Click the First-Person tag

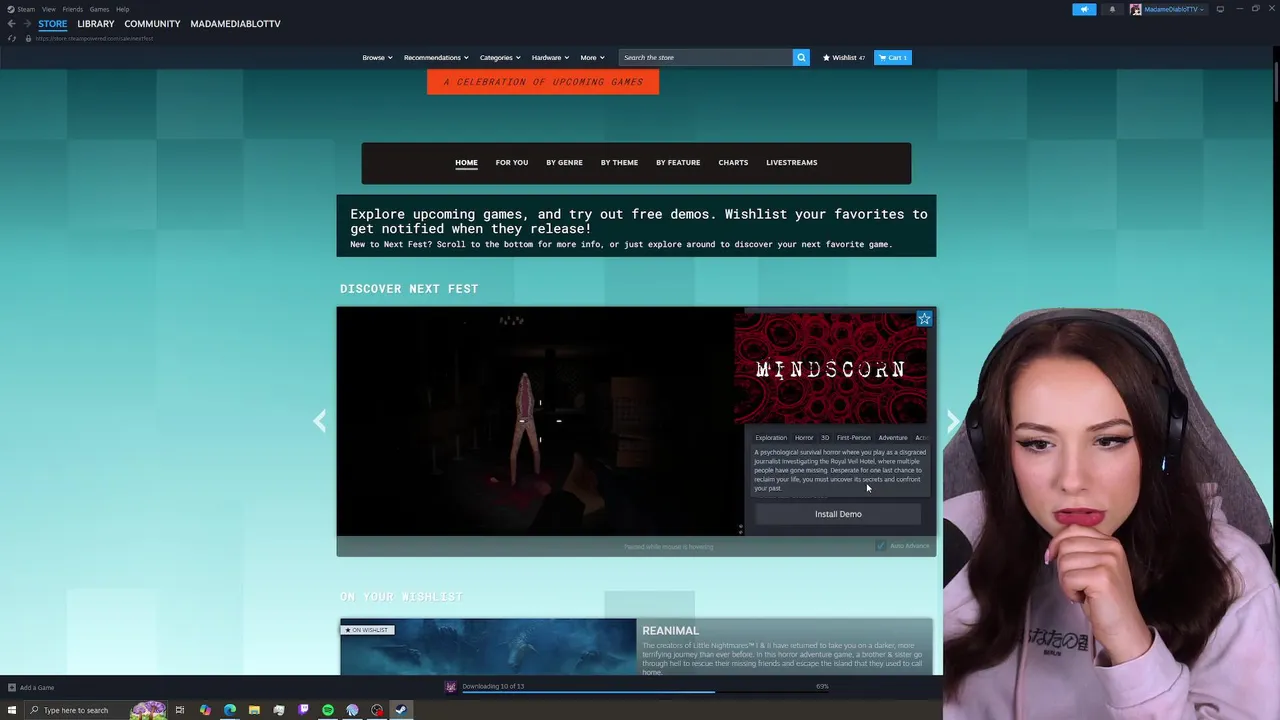(854, 437)
